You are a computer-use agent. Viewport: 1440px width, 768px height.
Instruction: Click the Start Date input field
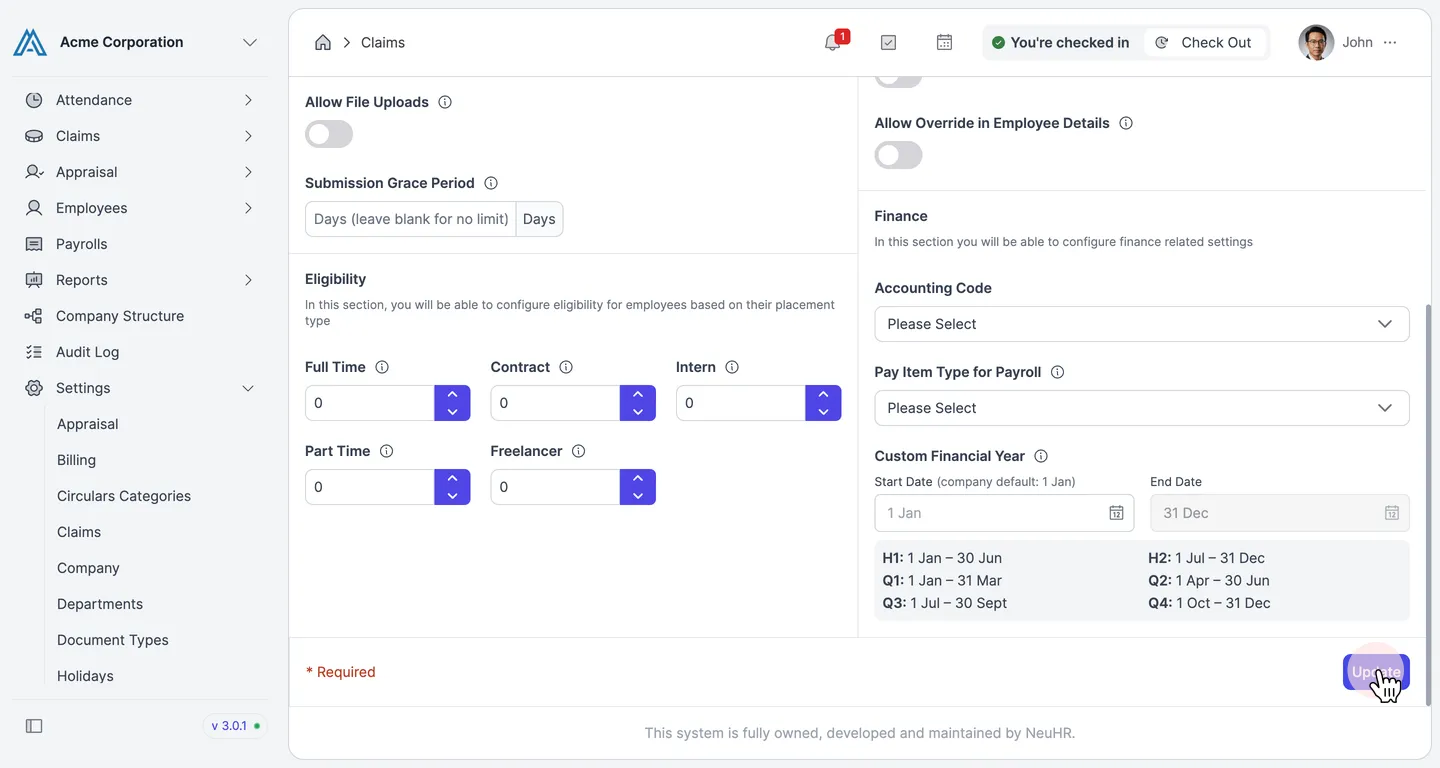click(x=1004, y=513)
